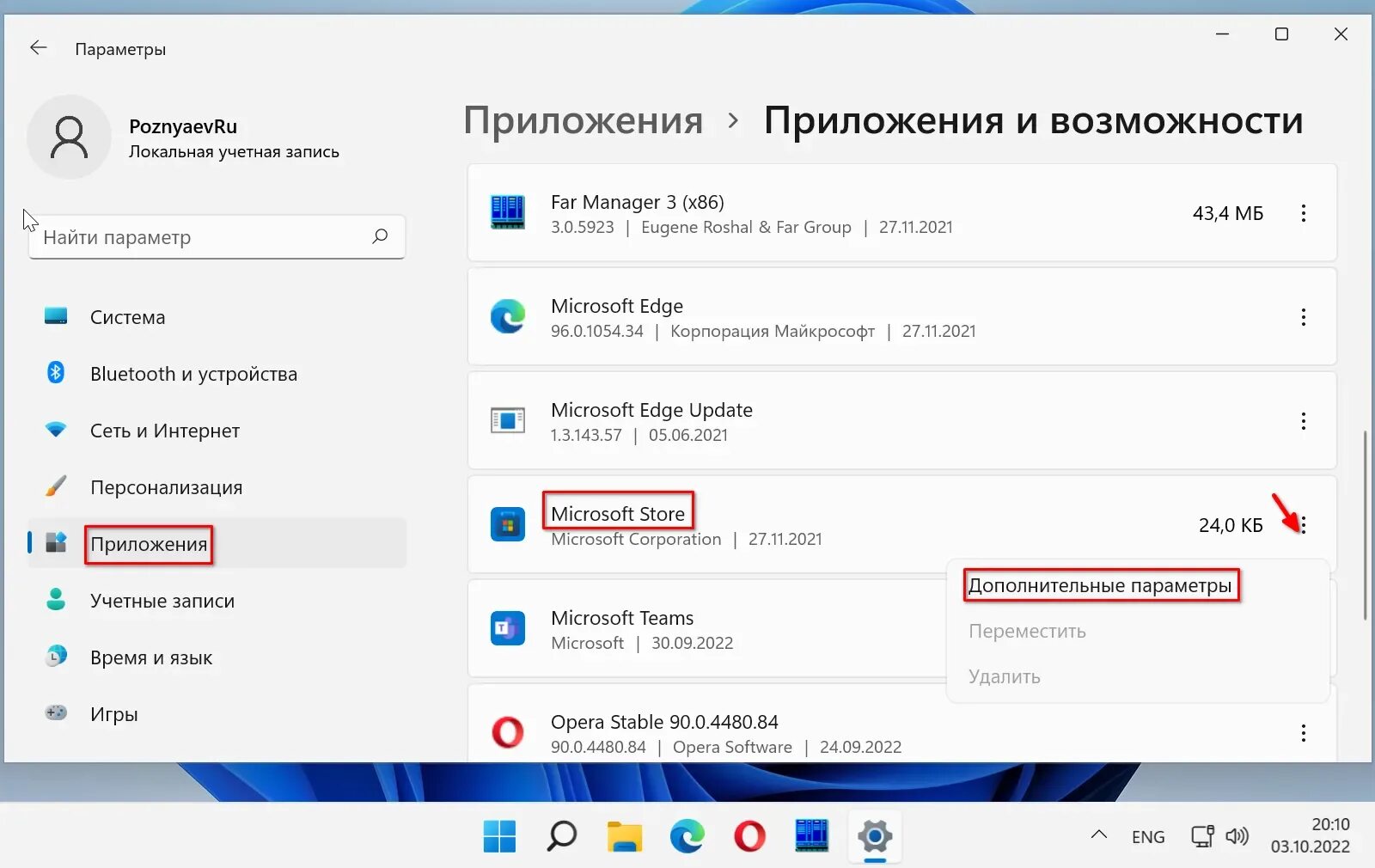The width and height of the screenshot is (1375, 868).
Task: Click the Far Manager 3 app icon
Action: (508, 212)
